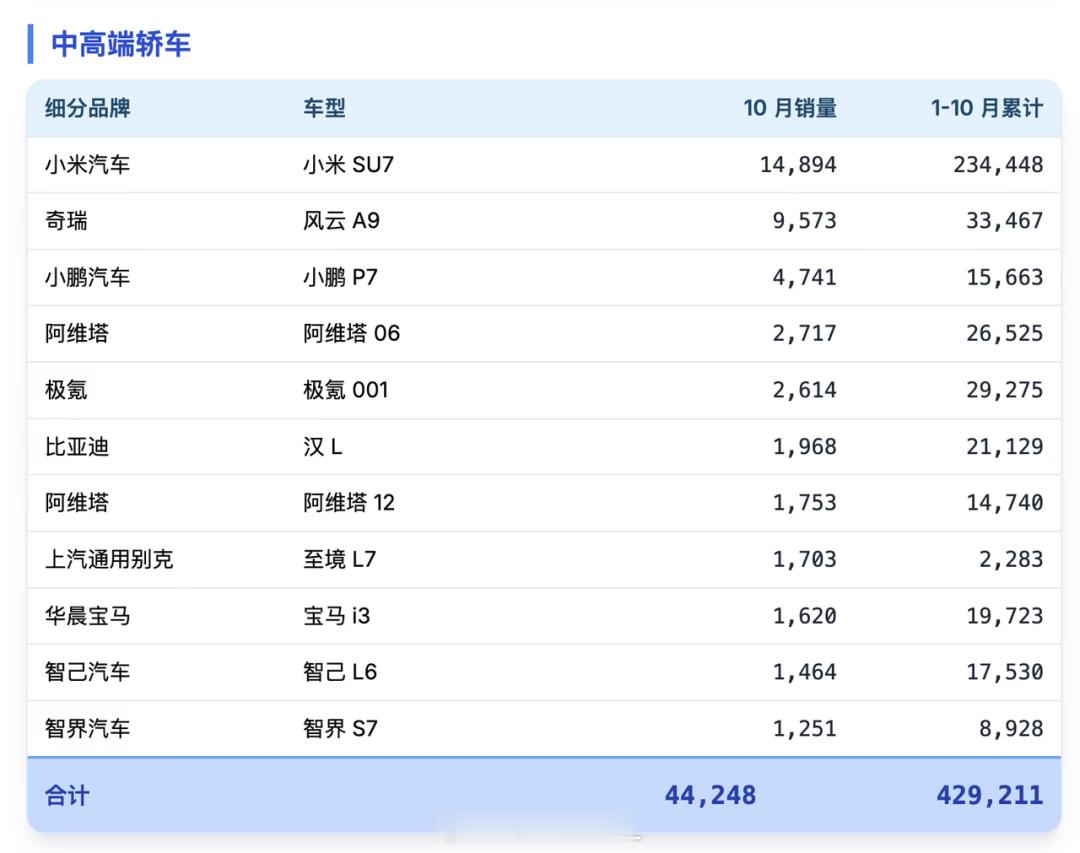The image size is (1080, 853).
Task: Click the 15,663 cumulative value
Action: click(x=1005, y=278)
